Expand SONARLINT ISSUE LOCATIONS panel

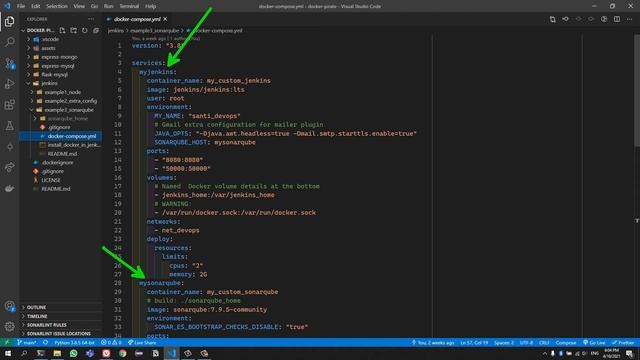[60, 334]
